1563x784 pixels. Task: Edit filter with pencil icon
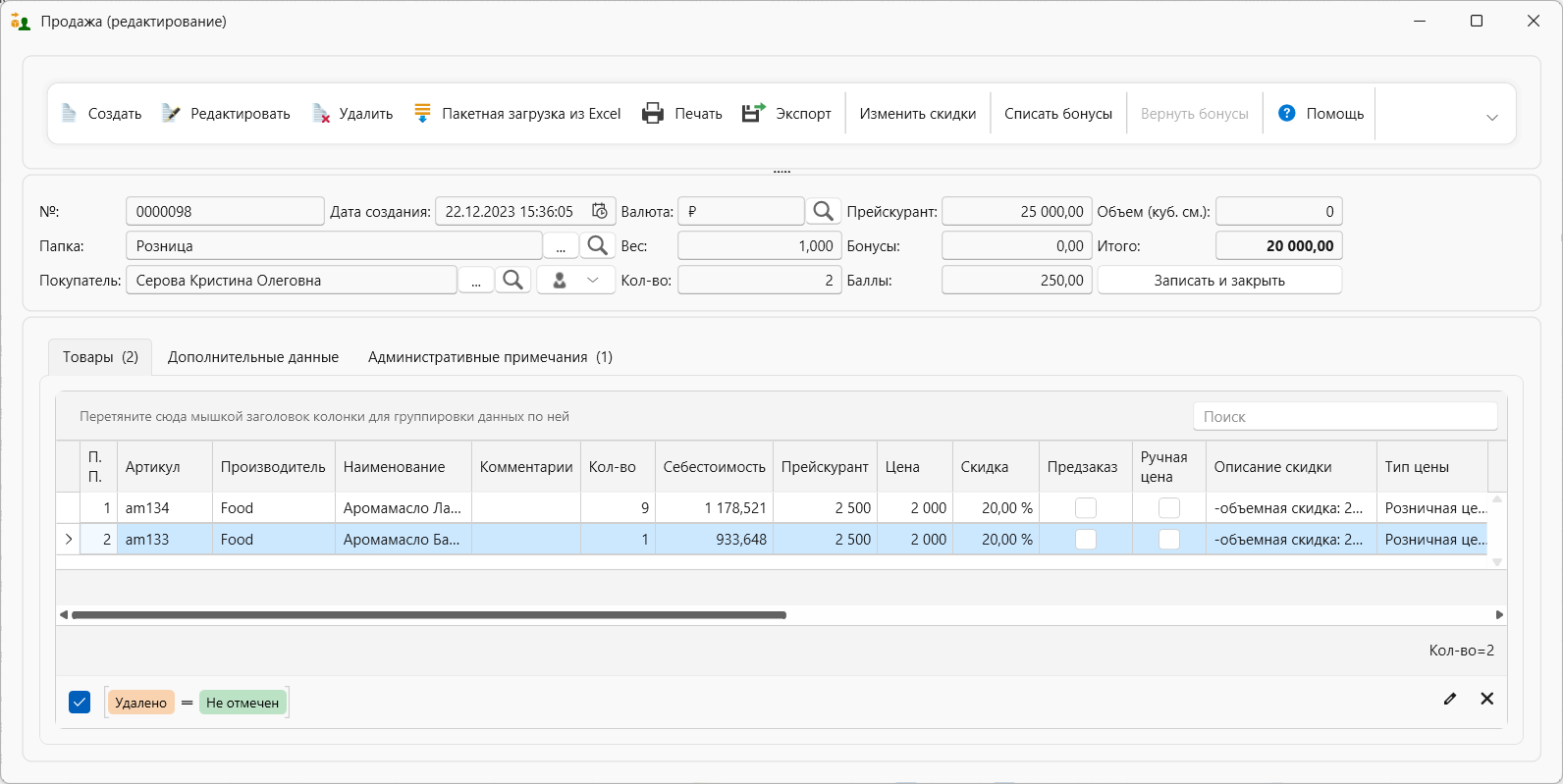pos(1450,699)
